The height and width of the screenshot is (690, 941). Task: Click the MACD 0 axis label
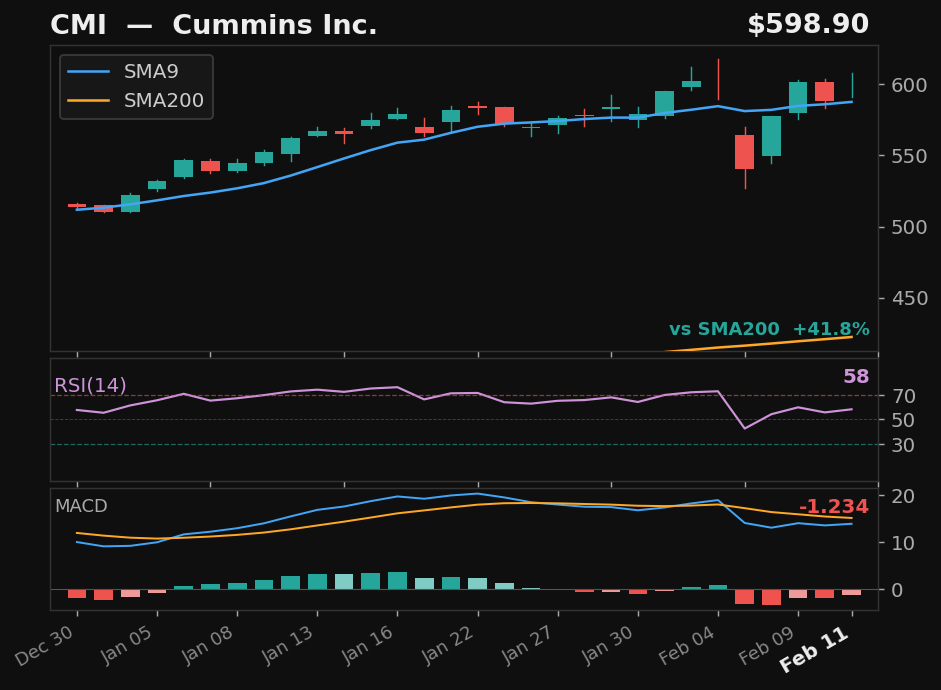(897, 590)
